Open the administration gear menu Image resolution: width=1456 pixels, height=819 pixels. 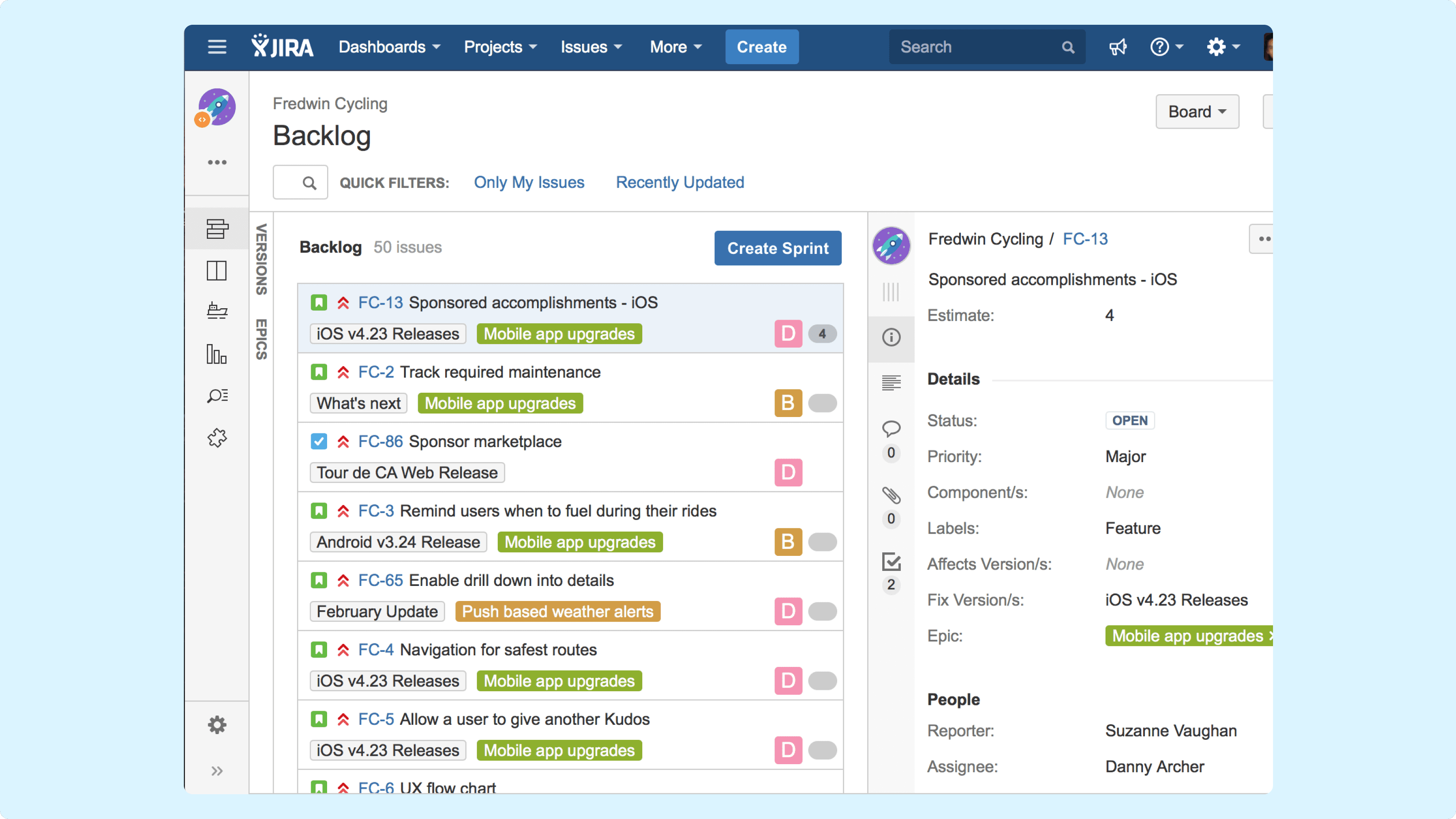click(1223, 47)
